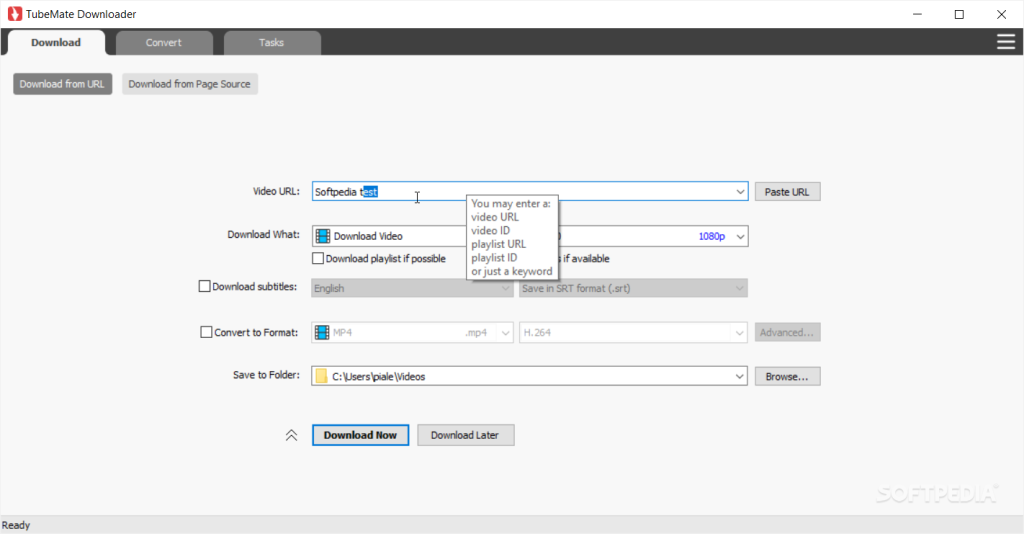Click the Browse... button
This screenshot has width=1024, height=534.
click(787, 377)
